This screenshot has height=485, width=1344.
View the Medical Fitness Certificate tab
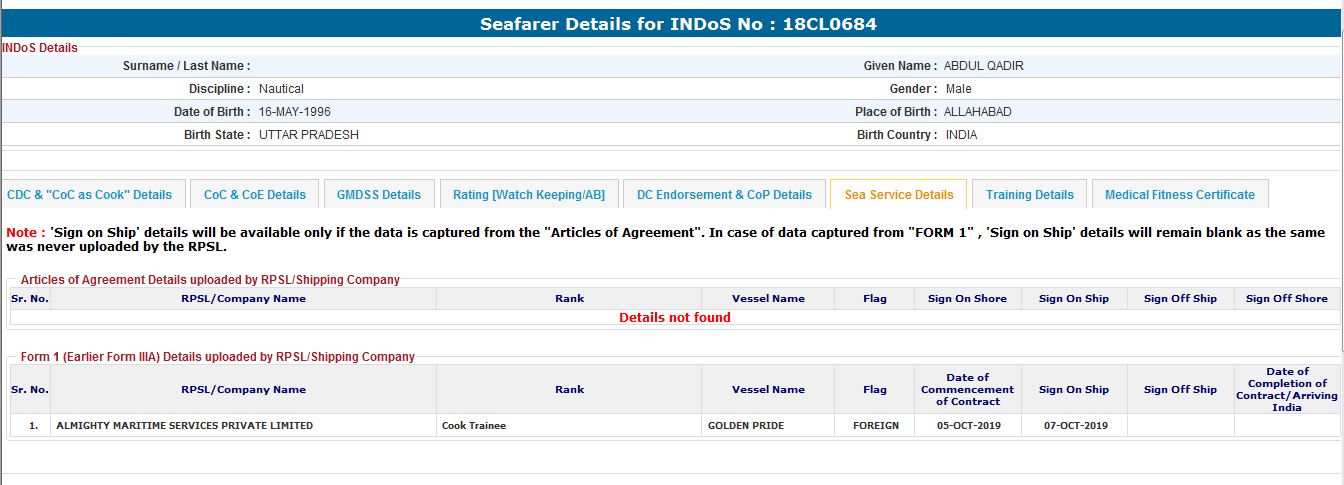tap(1179, 195)
